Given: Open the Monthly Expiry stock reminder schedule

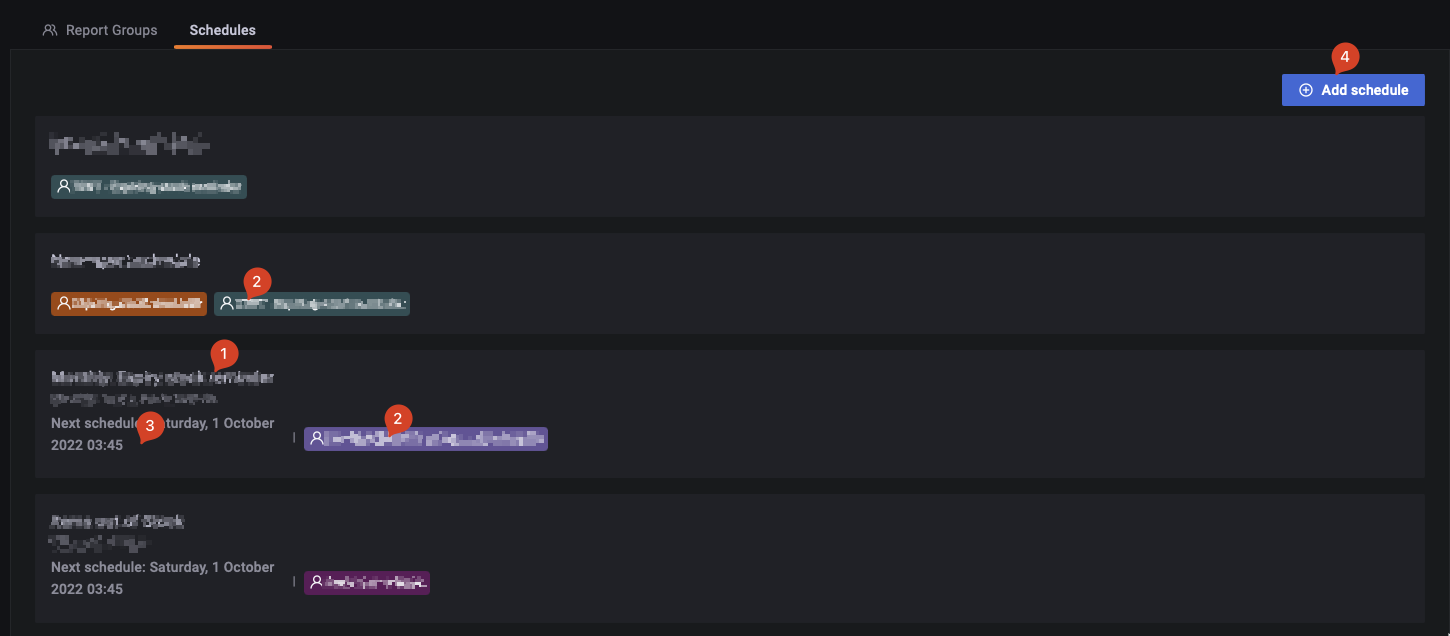Looking at the screenshot, I should 162,378.
